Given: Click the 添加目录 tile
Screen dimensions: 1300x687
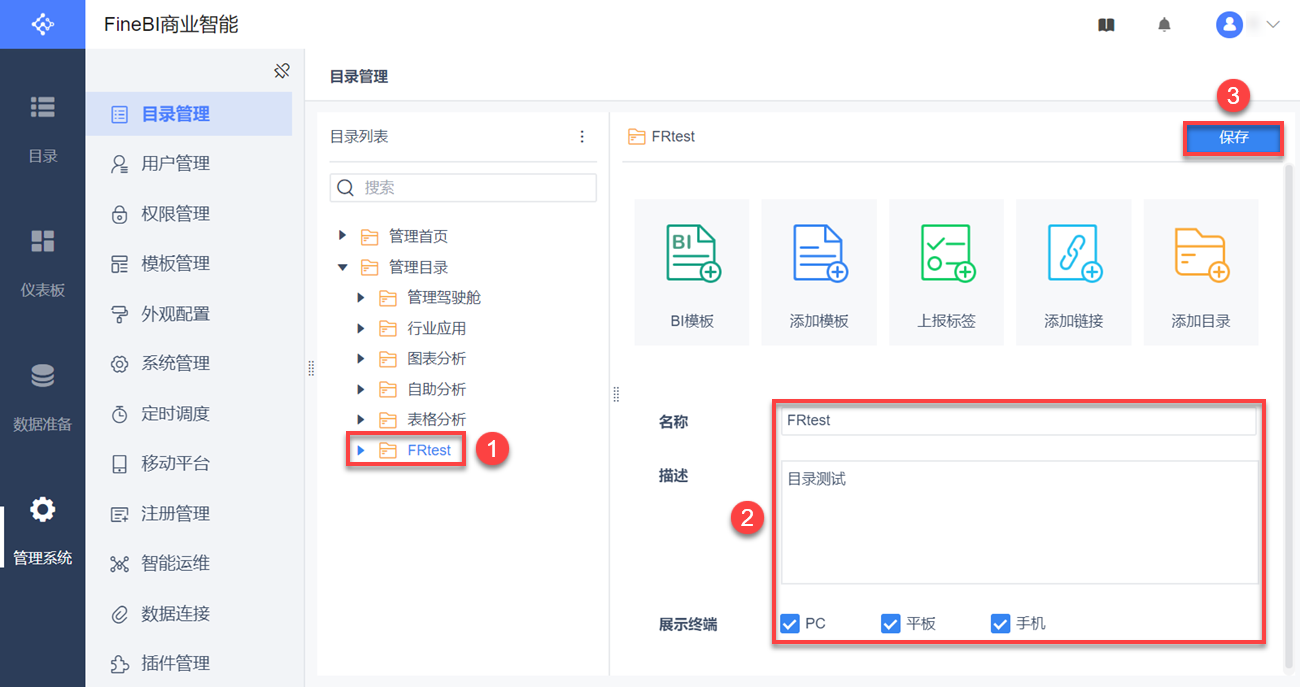Looking at the screenshot, I should [x=1201, y=272].
